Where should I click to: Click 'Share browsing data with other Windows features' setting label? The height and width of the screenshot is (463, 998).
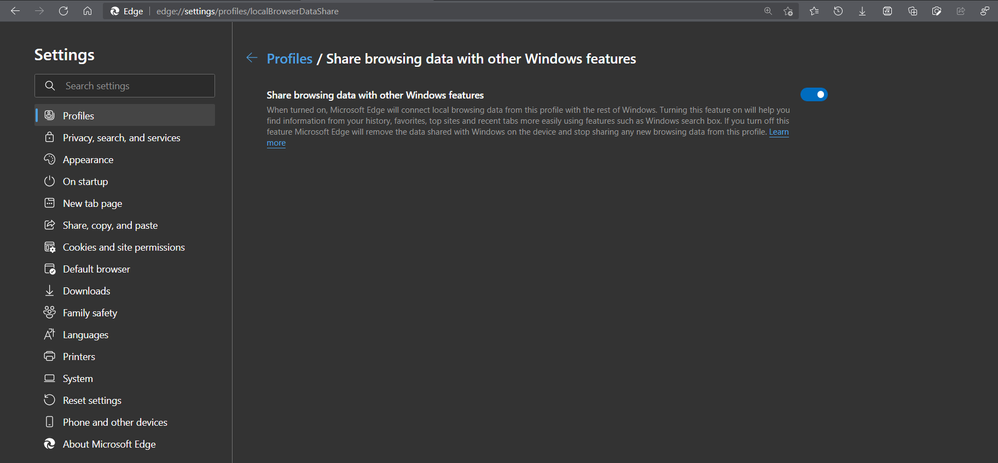click(375, 96)
